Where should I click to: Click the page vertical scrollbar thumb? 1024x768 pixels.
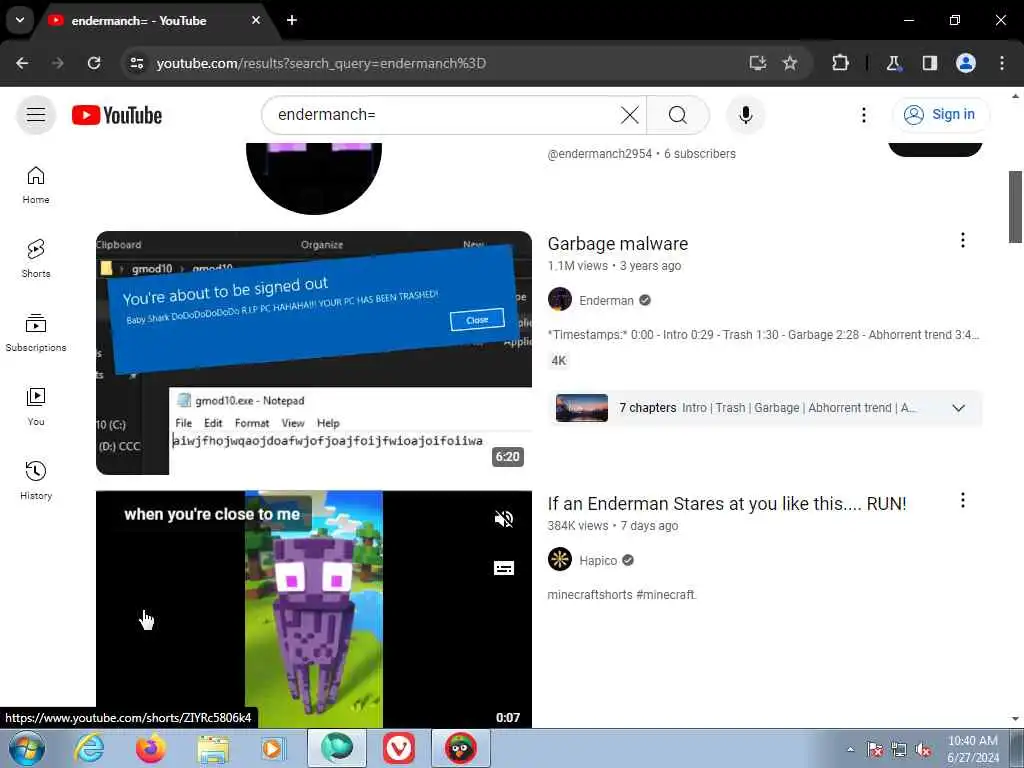[1015, 207]
